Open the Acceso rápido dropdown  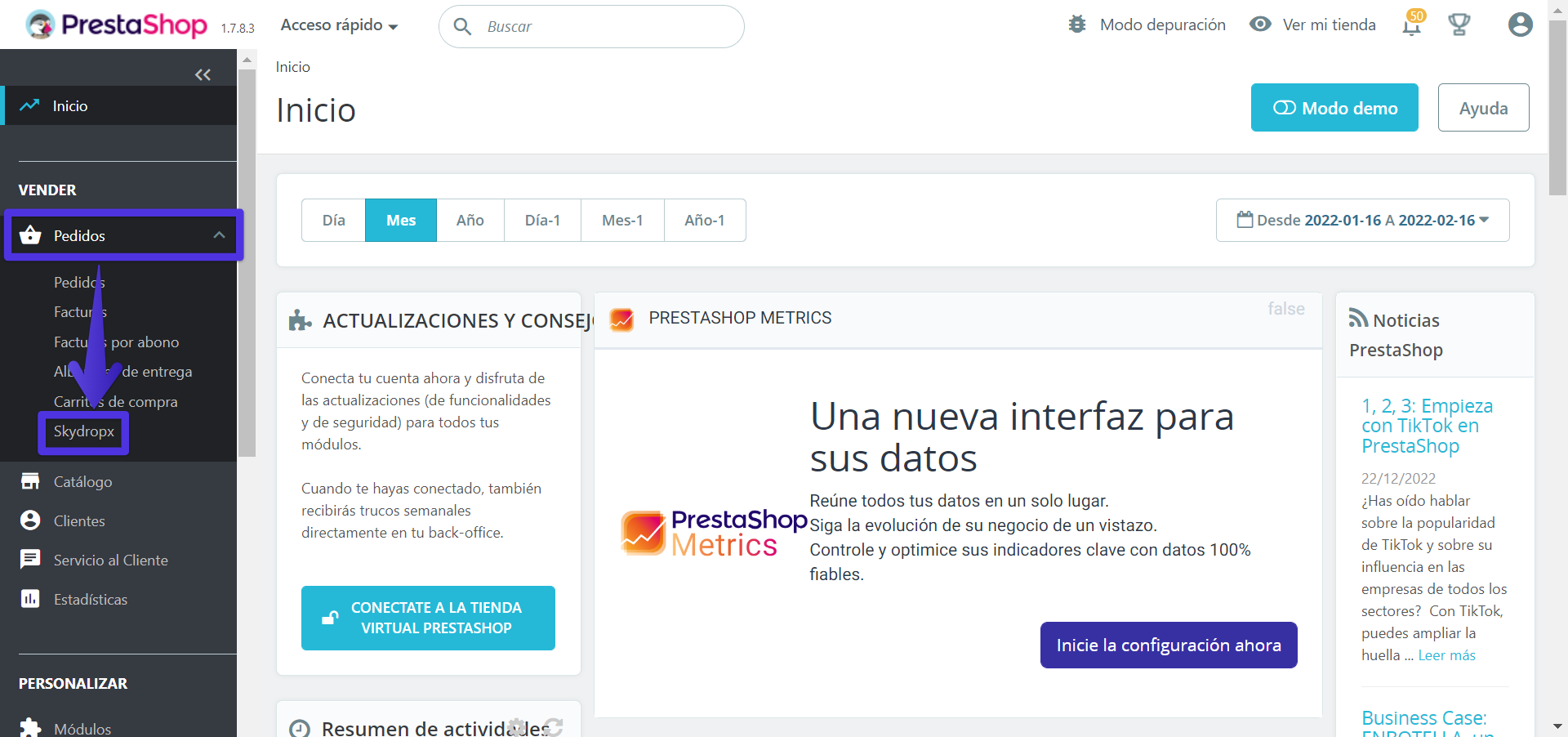pyautogui.click(x=339, y=25)
